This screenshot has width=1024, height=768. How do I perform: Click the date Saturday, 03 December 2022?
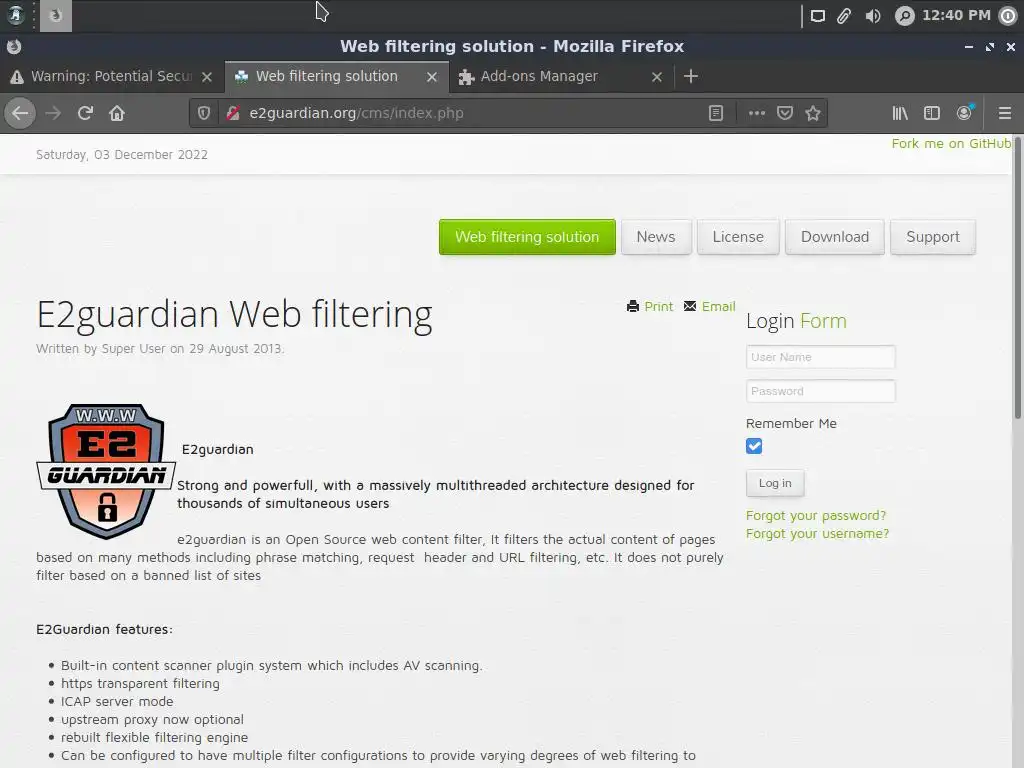coord(121,155)
